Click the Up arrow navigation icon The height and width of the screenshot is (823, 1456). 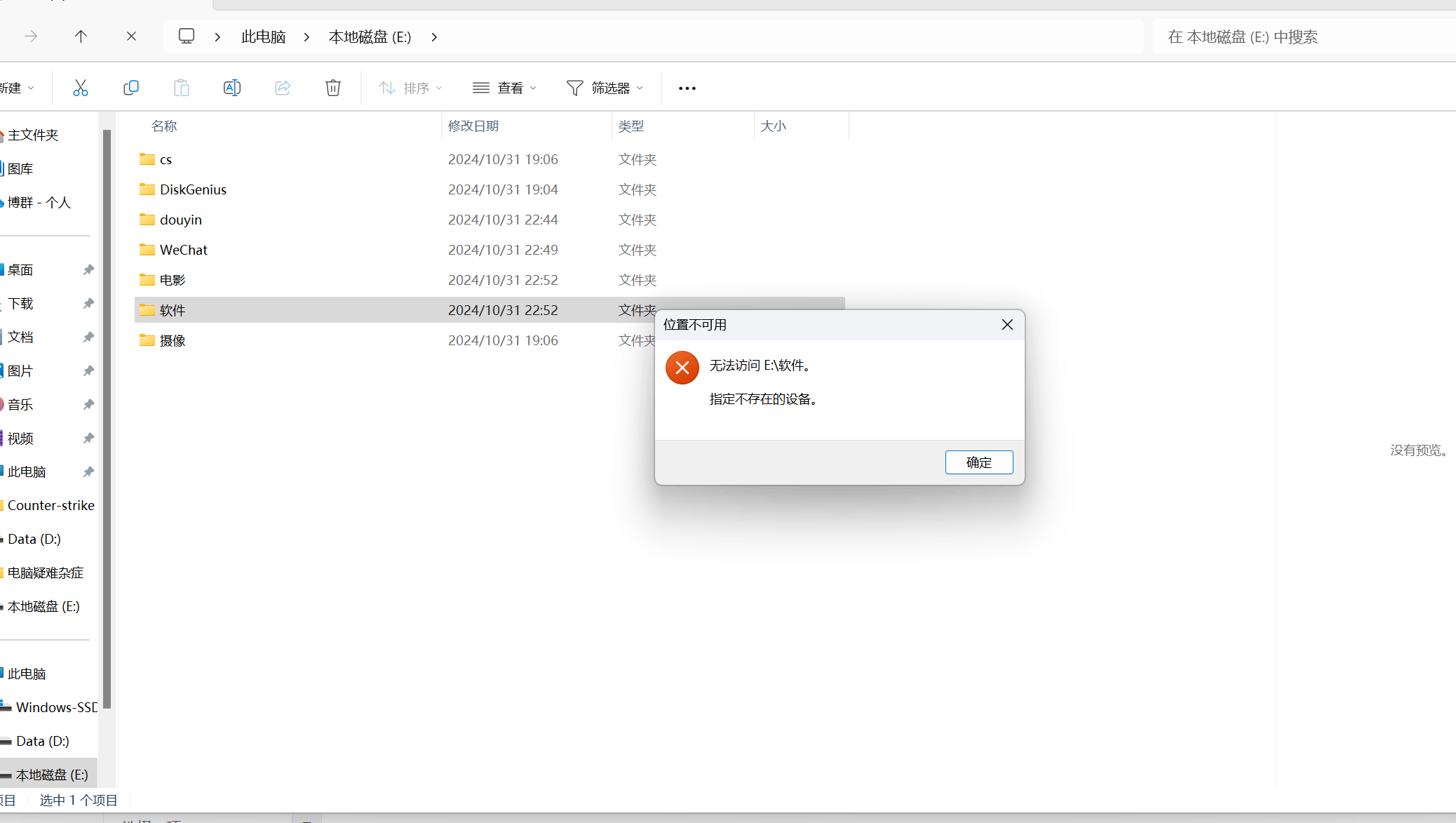tap(81, 36)
